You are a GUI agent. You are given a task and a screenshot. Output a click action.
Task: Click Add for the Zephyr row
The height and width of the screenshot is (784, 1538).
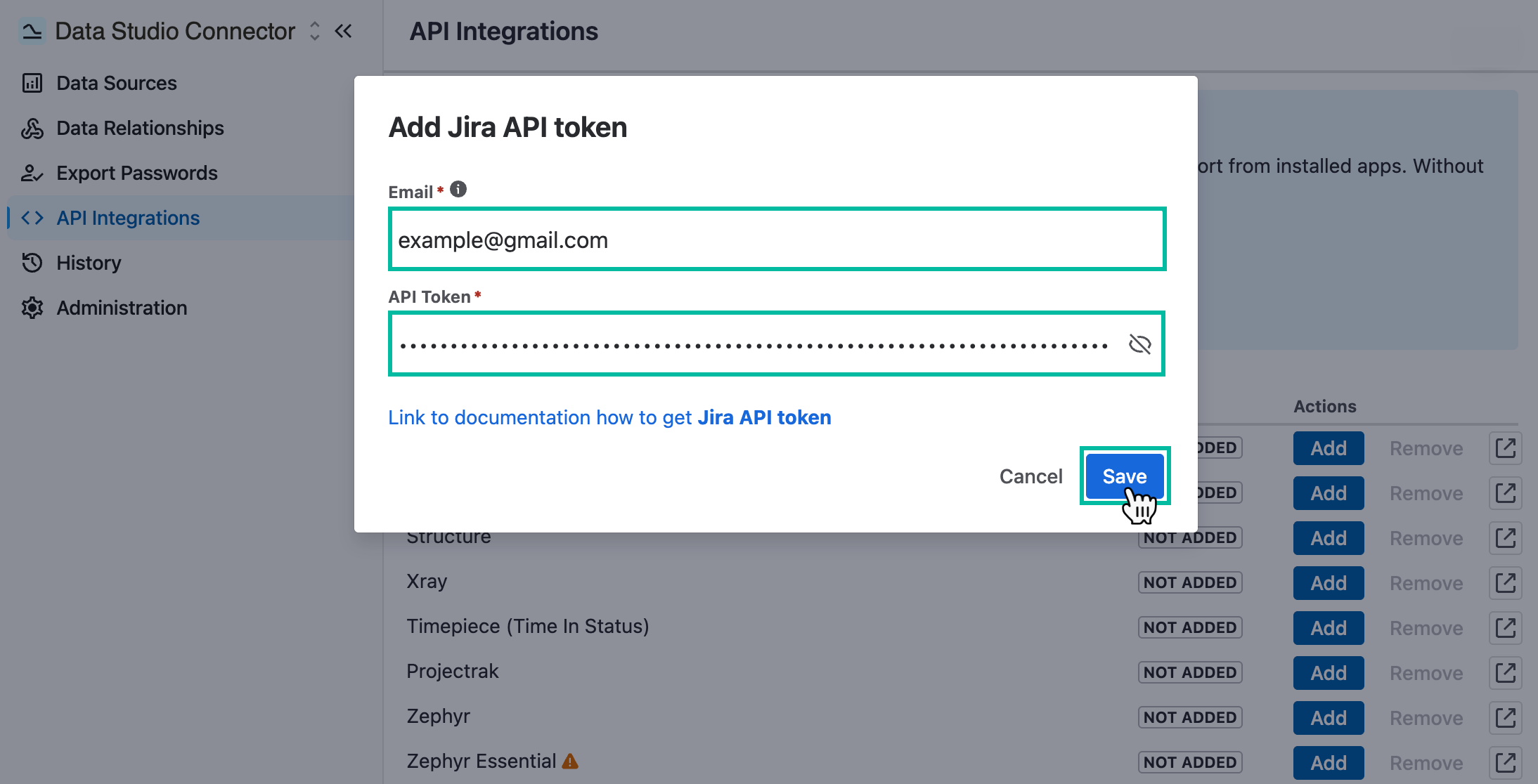(1329, 718)
